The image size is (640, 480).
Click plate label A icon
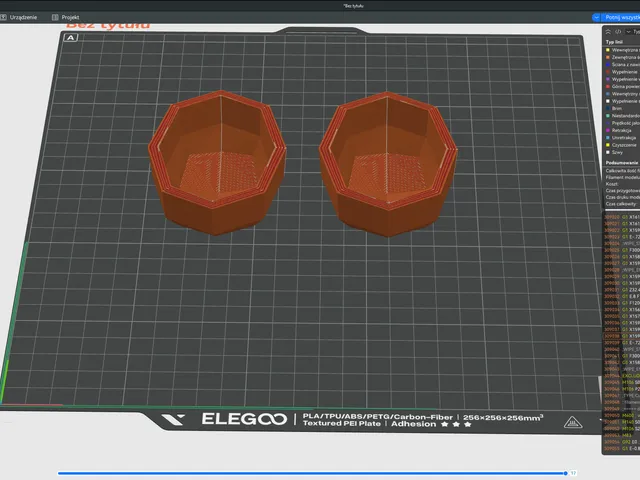click(x=71, y=38)
